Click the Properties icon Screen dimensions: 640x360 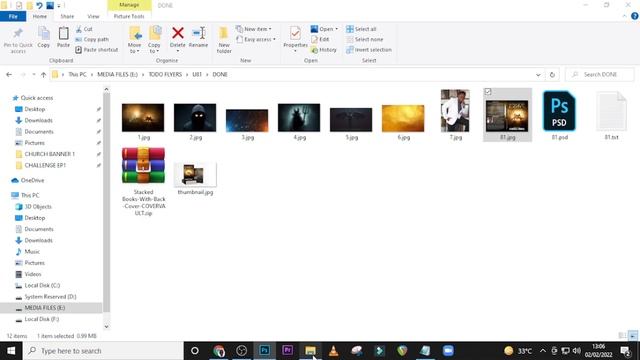[x=295, y=33]
